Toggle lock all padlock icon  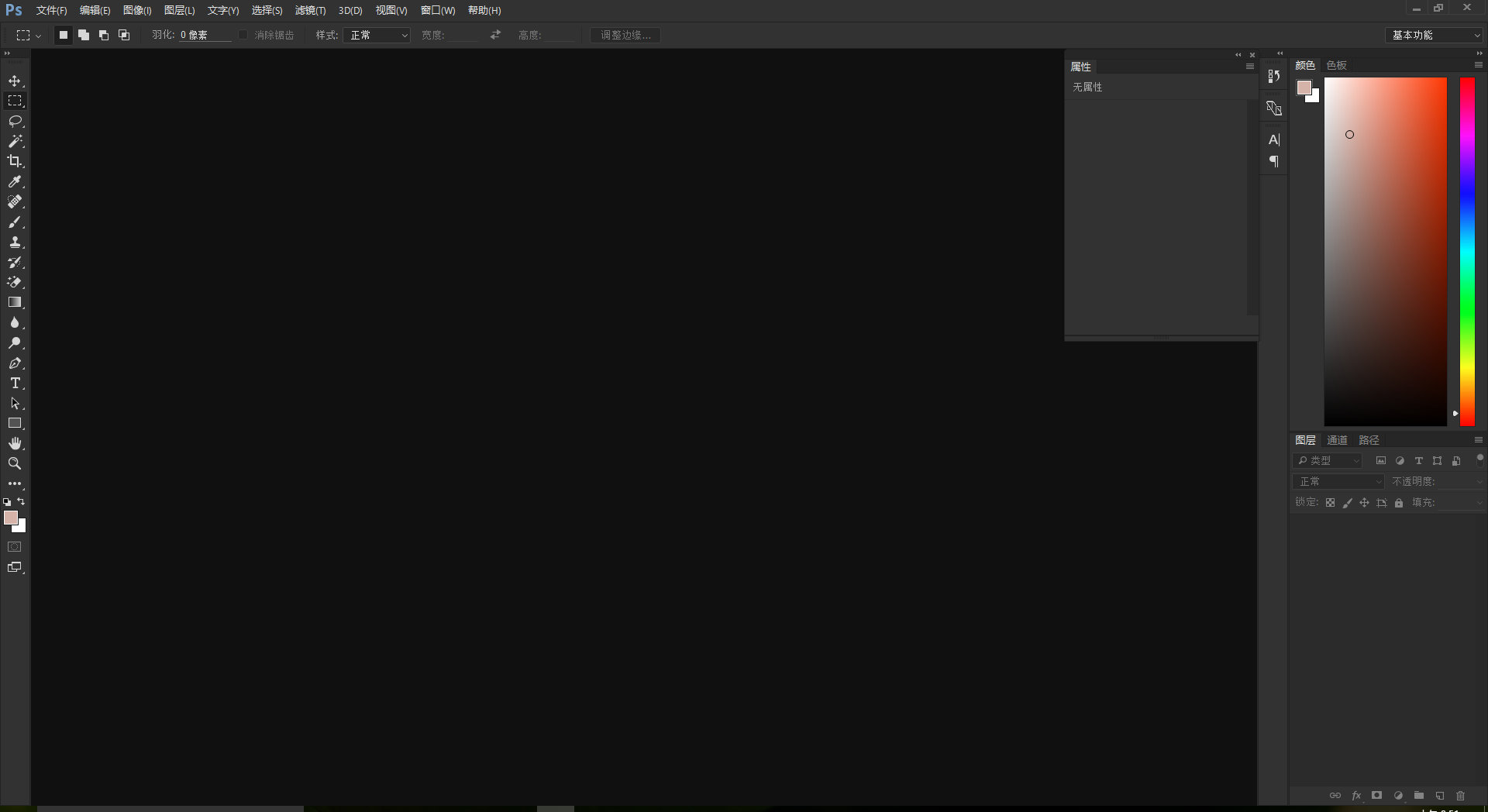1399,503
